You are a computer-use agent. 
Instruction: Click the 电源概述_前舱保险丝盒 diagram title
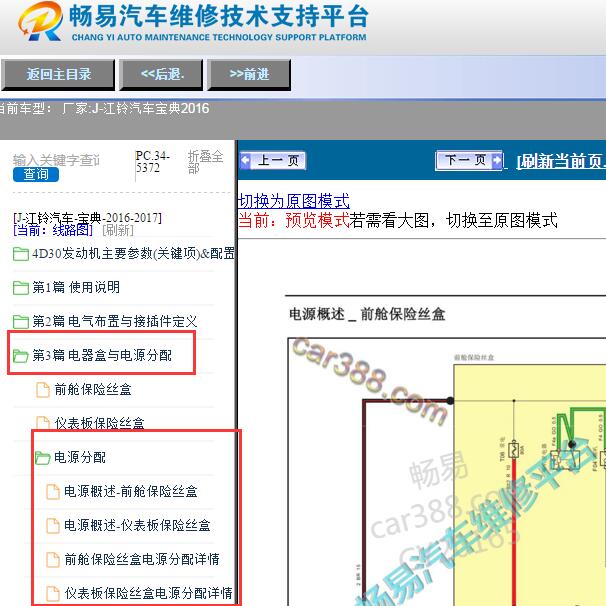click(x=367, y=314)
